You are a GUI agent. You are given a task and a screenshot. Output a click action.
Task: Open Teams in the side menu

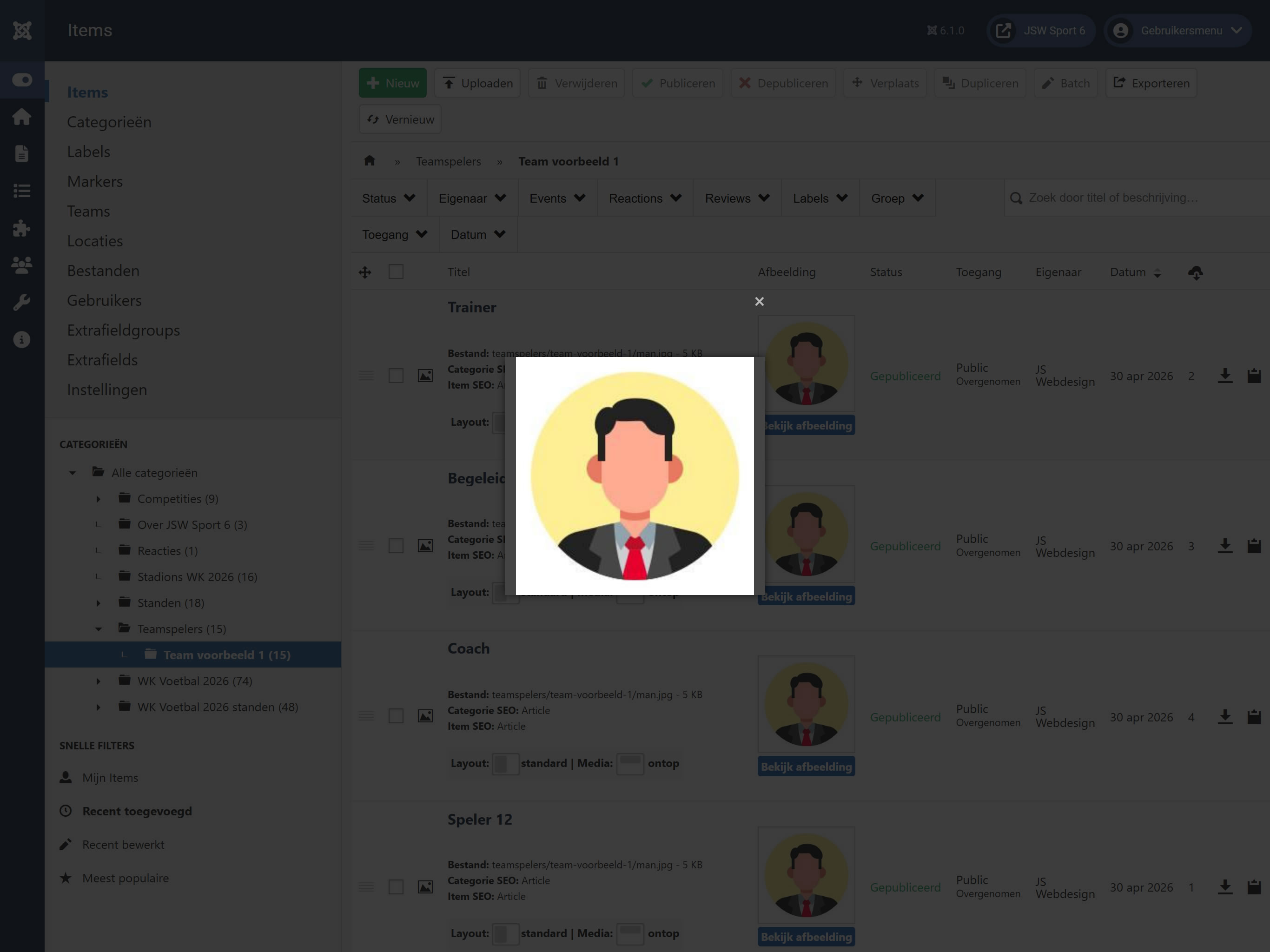point(88,212)
